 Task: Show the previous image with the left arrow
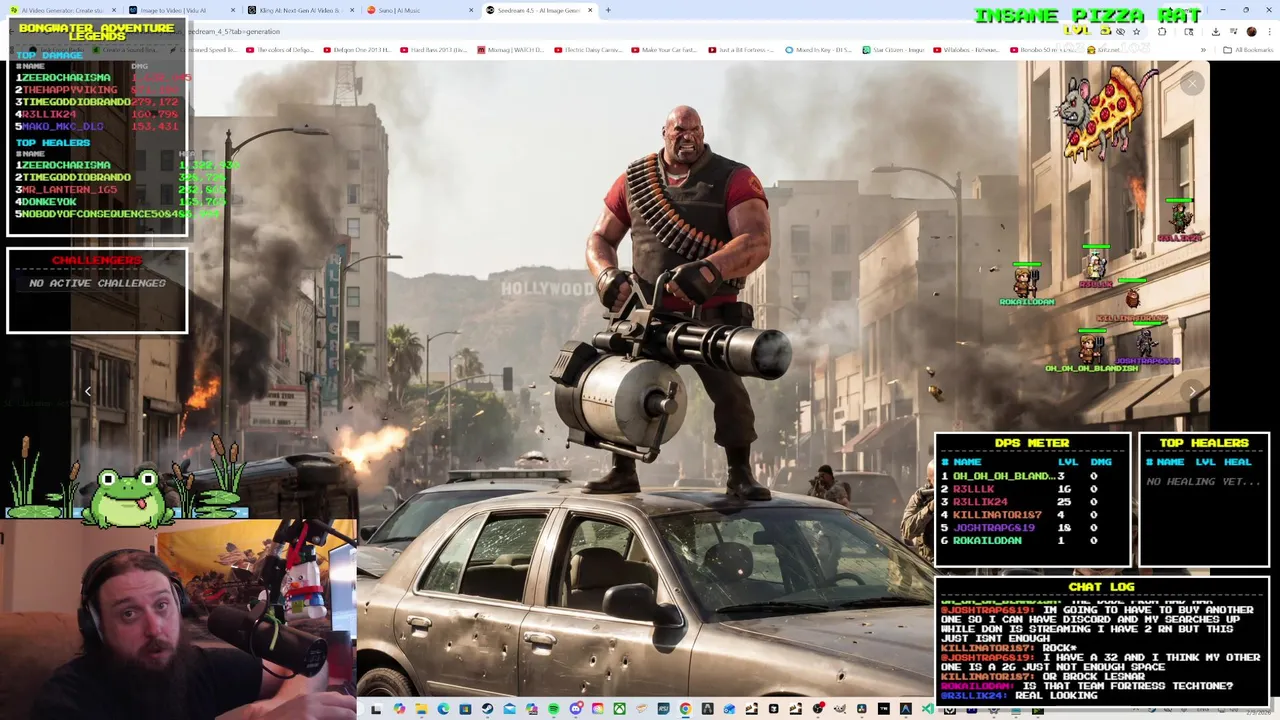point(88,391)
